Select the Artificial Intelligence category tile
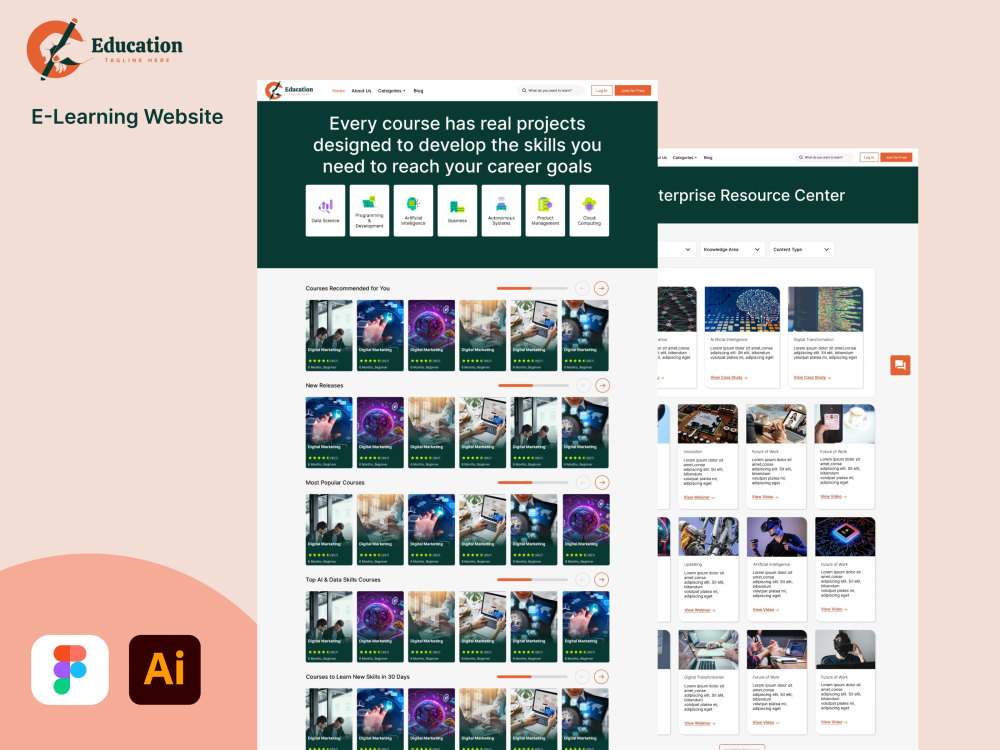 413,210
